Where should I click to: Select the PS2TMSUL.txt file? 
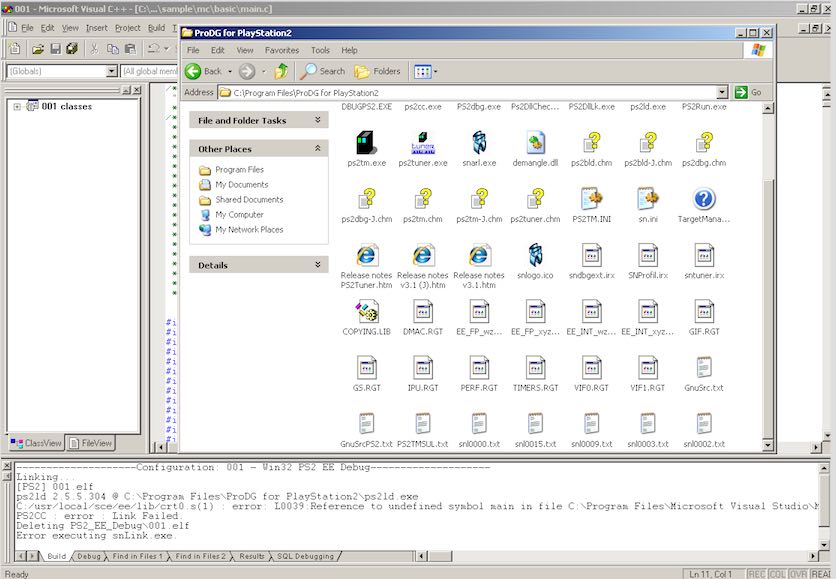[x=423, y=424]
